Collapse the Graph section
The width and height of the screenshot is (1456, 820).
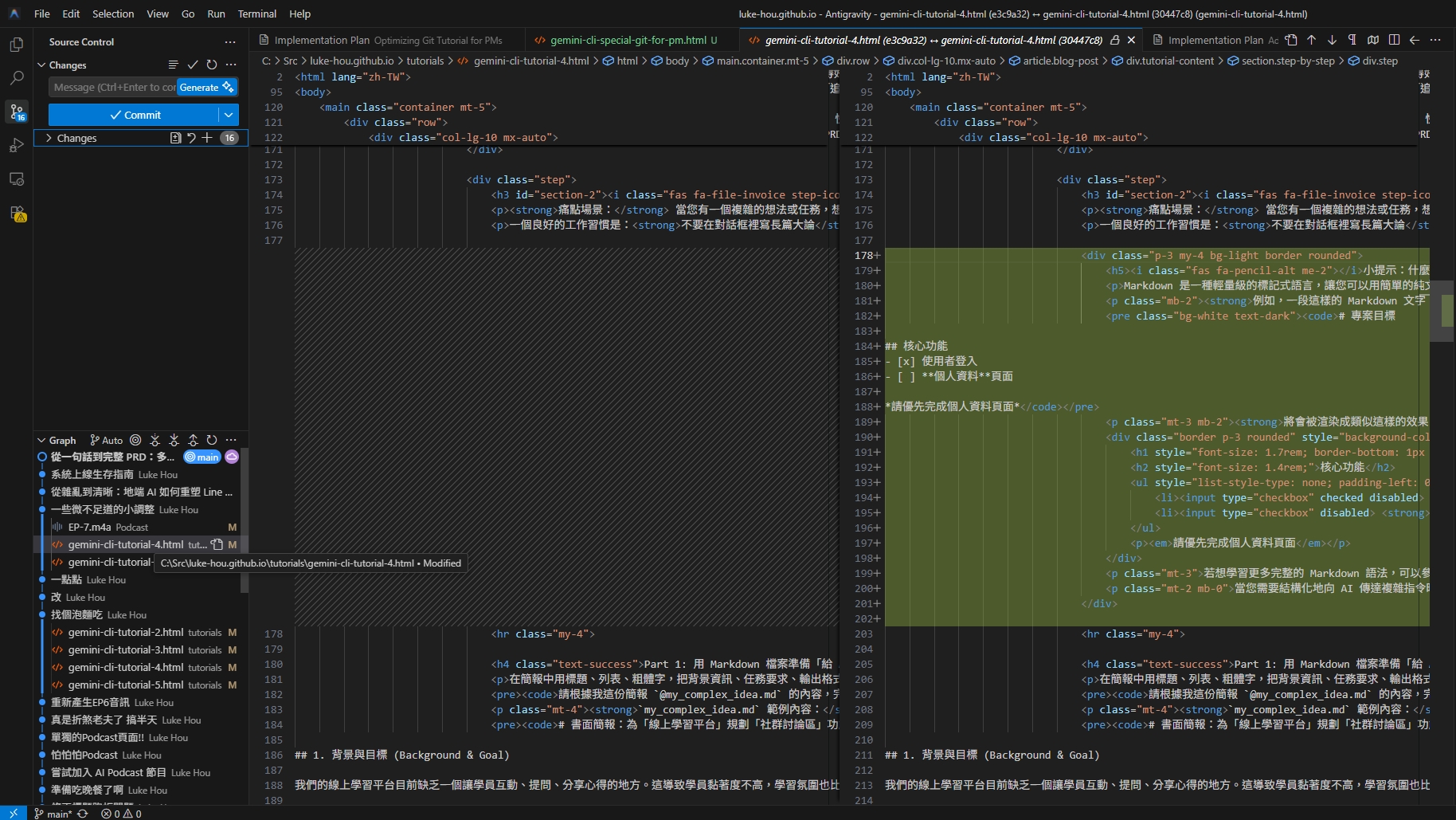coord(41,439)
